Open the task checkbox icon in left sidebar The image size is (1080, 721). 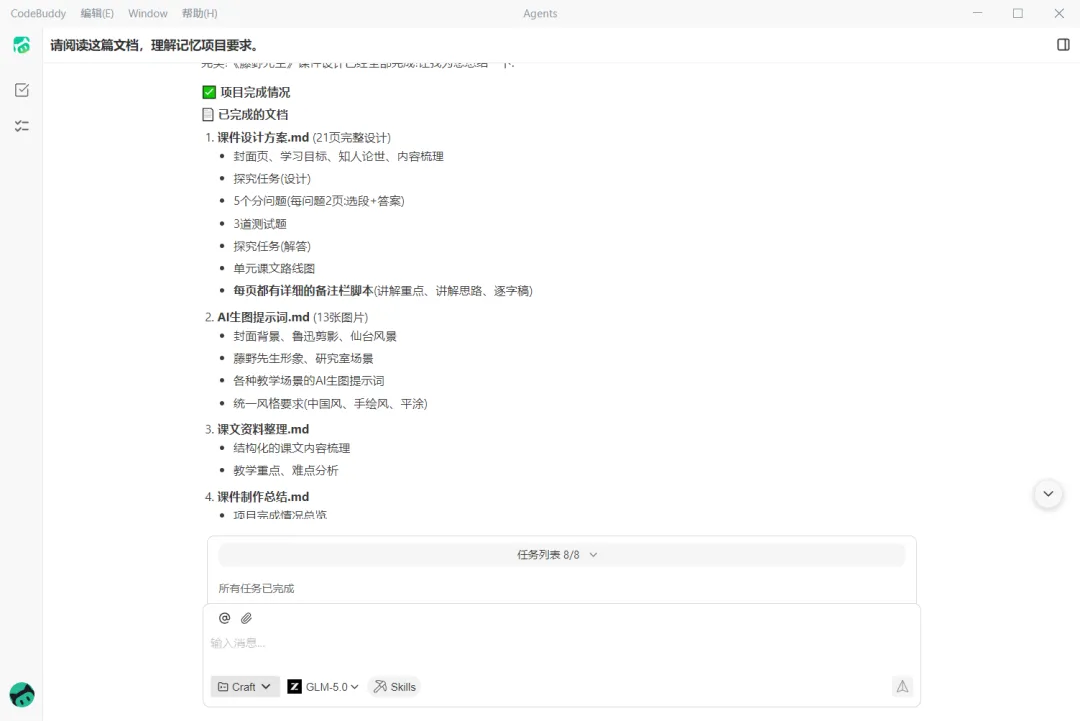tap(21, 90)
